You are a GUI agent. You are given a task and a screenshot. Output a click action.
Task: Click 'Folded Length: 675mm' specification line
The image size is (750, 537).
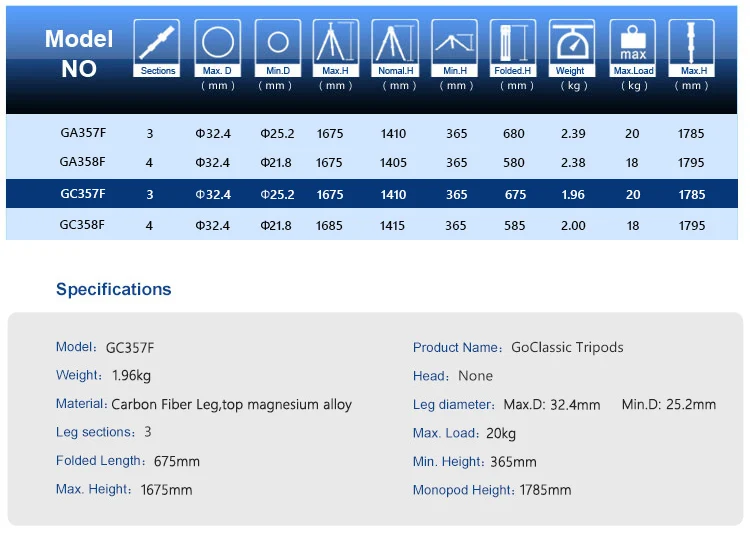click(128, 461)
